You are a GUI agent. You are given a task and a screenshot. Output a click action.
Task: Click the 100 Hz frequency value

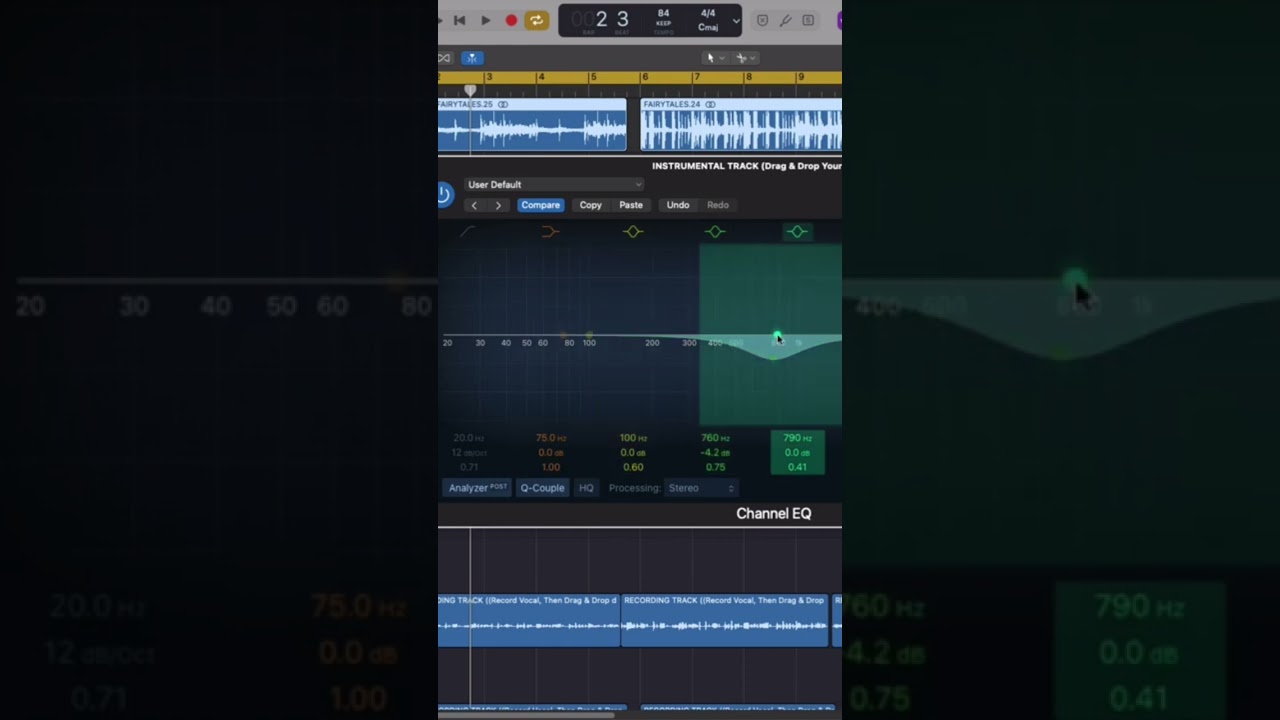point(633,438)
